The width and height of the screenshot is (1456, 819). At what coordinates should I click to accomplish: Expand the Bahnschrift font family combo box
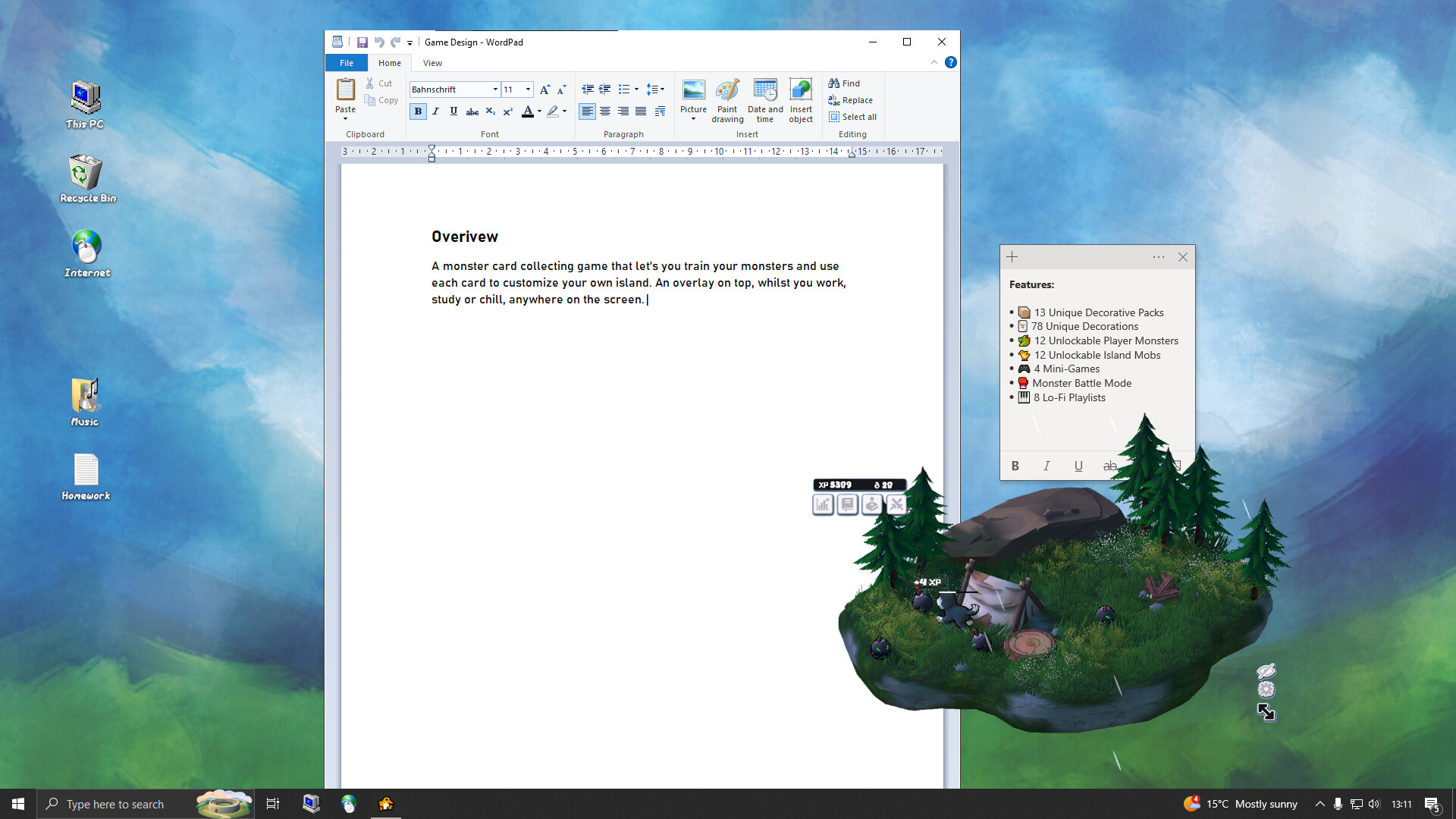click(x=494, y=89)
